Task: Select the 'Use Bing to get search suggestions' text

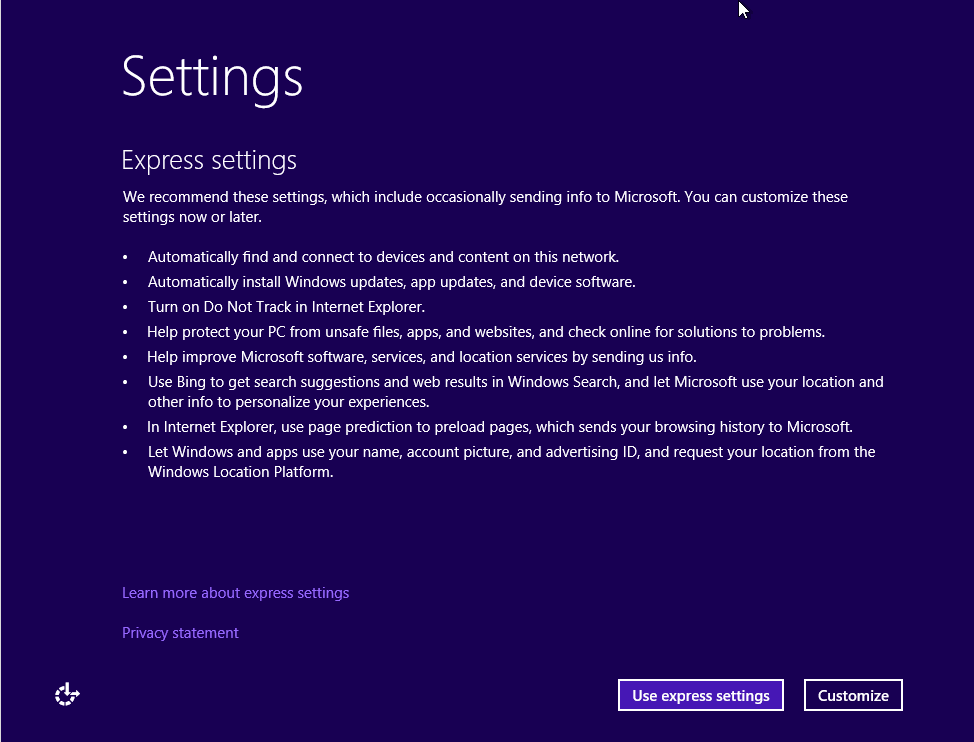Action: coord(515,391)
